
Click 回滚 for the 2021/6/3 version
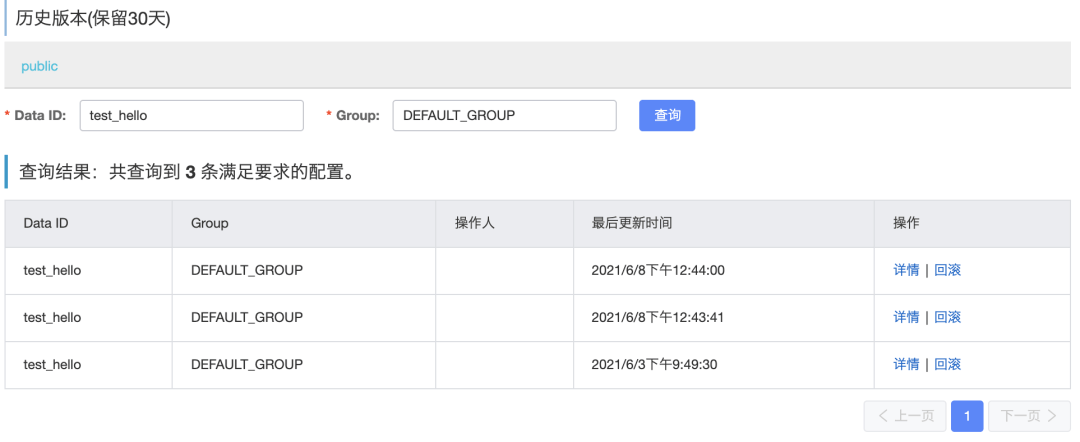pyautogui.click(x=947, y=365)
